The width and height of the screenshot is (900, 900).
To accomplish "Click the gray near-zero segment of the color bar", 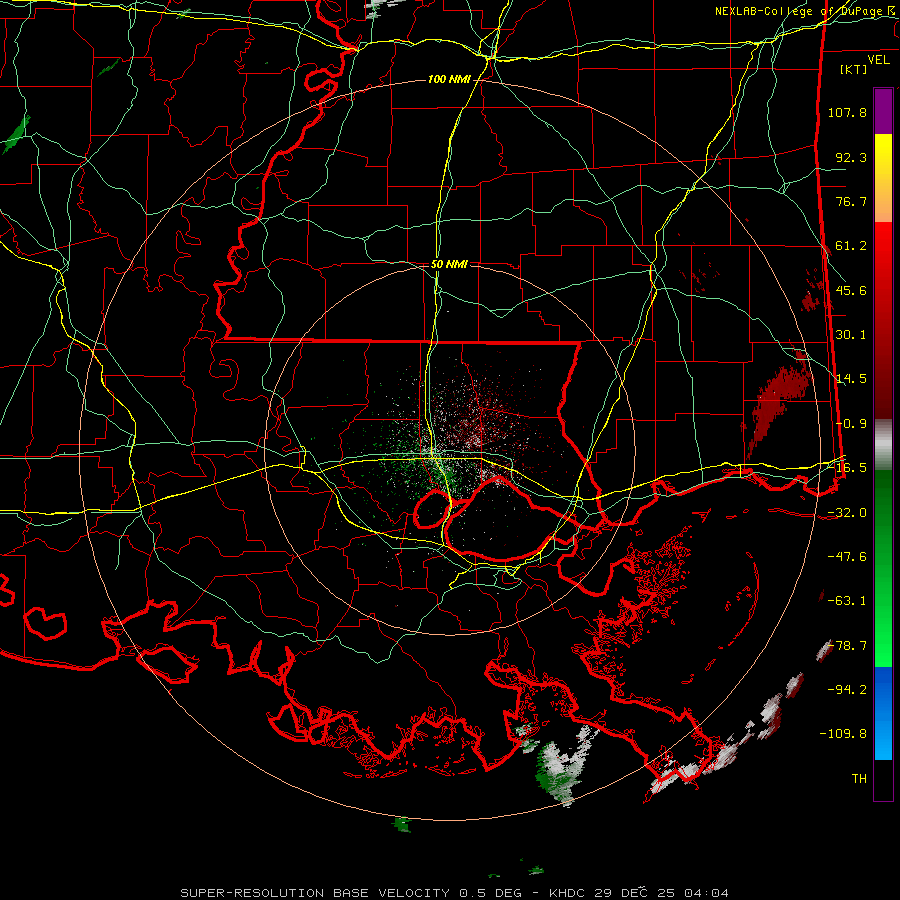I will (883, 445).
